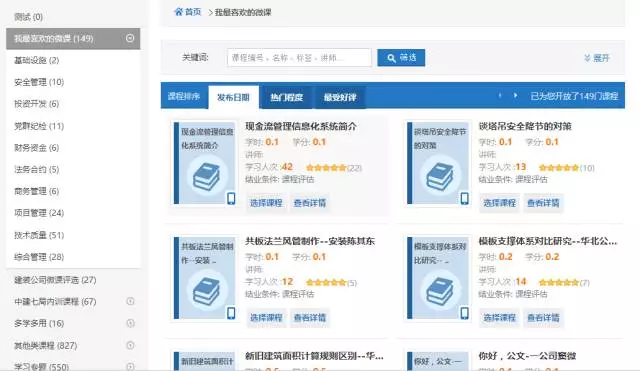Switch to 最受好评 sort tab
The height and width of the screenshot is (371, 640).
340,98
